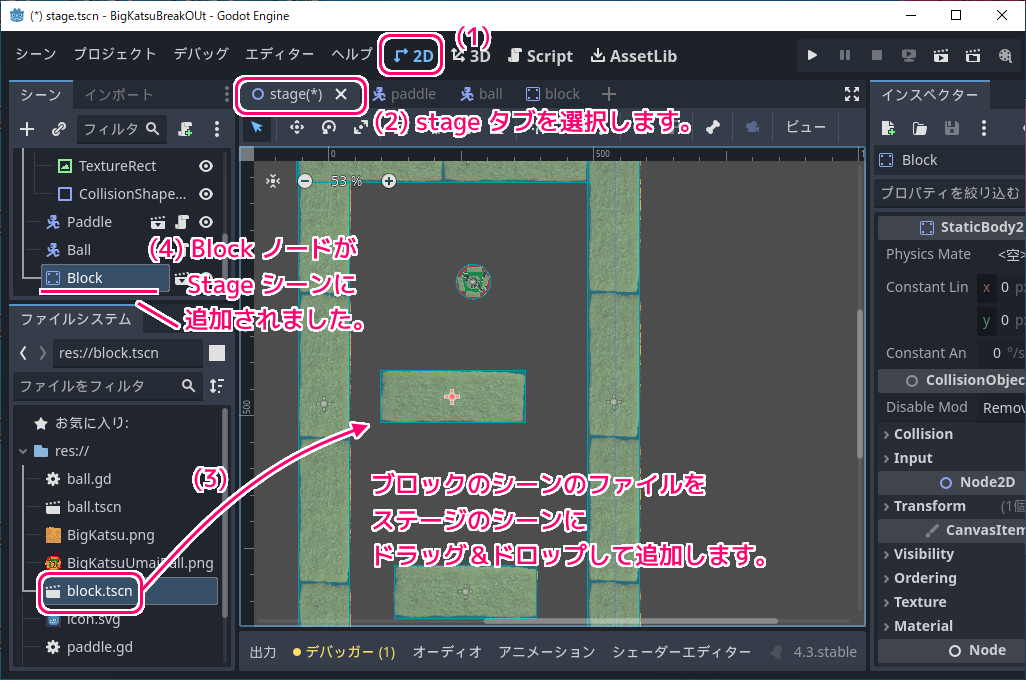Zoom out with the minus button
The width and height of the screenshot is (1026, 680).
[305, 181]
